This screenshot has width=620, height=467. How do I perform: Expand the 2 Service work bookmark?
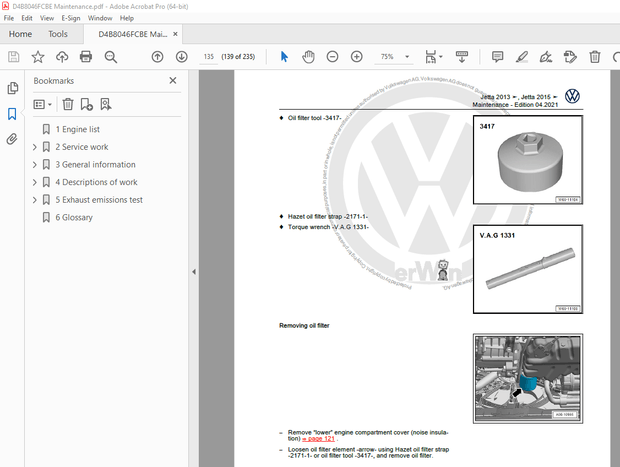point(34,147)
